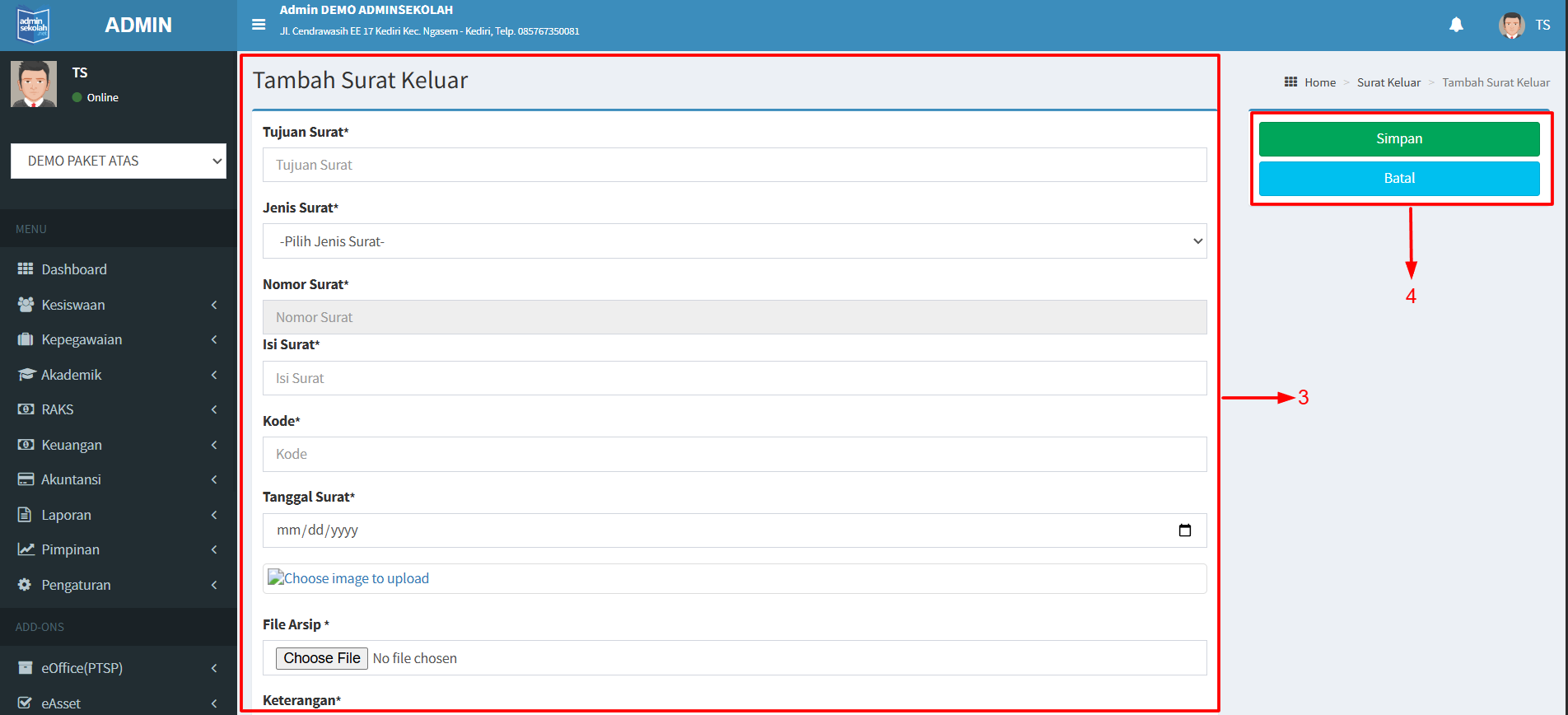Click the Pimpinan chart icon
1568x715 pixels.
[26, 549]
